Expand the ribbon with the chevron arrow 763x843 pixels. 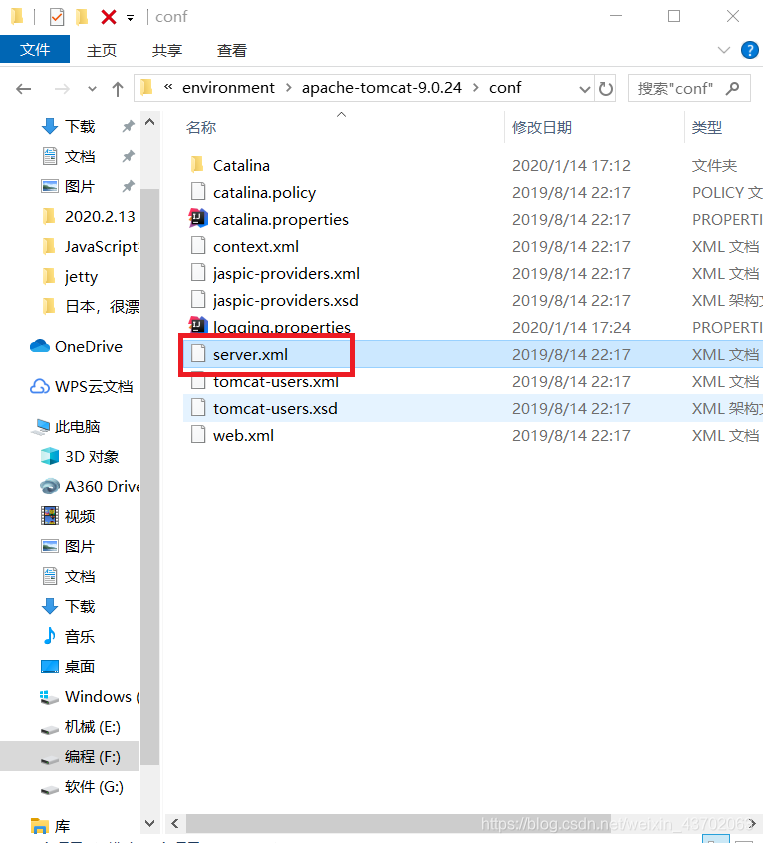tap(724, 51)
